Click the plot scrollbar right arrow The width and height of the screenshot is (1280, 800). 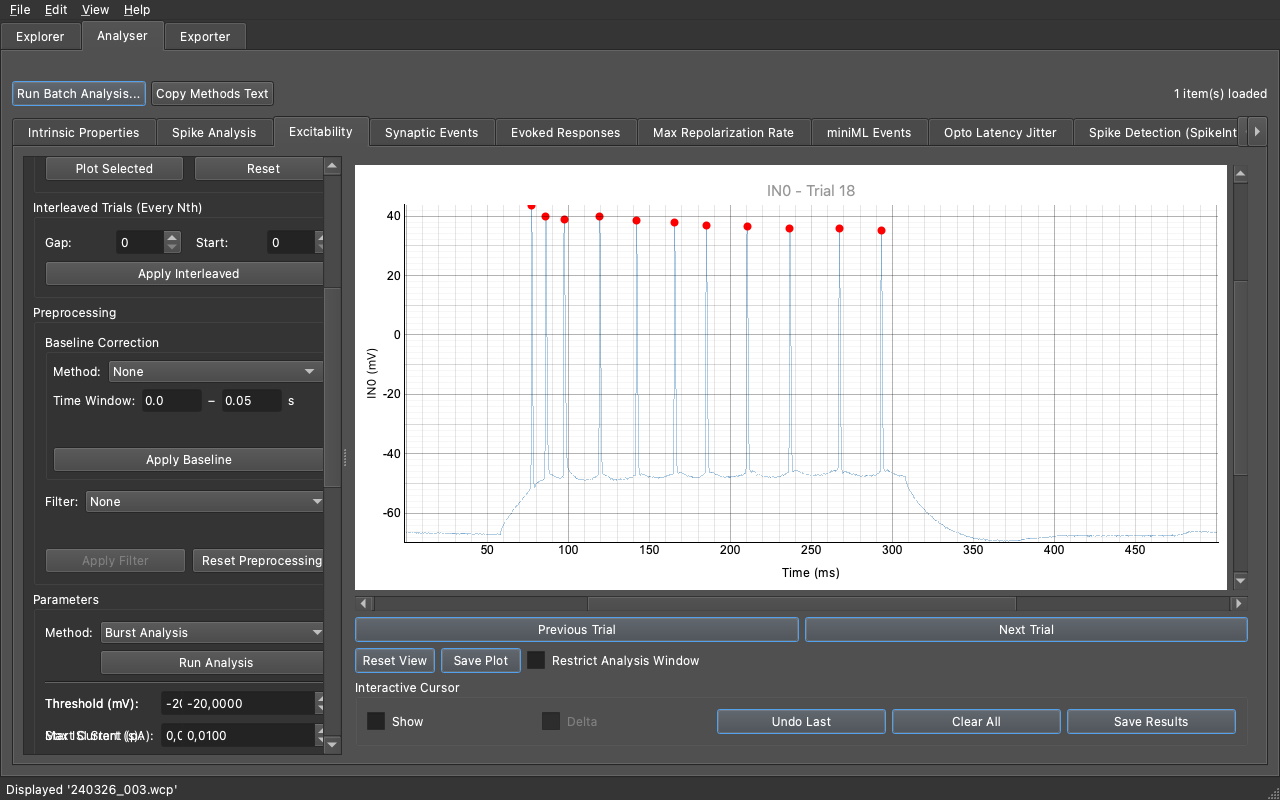[x=1240, y=604]
